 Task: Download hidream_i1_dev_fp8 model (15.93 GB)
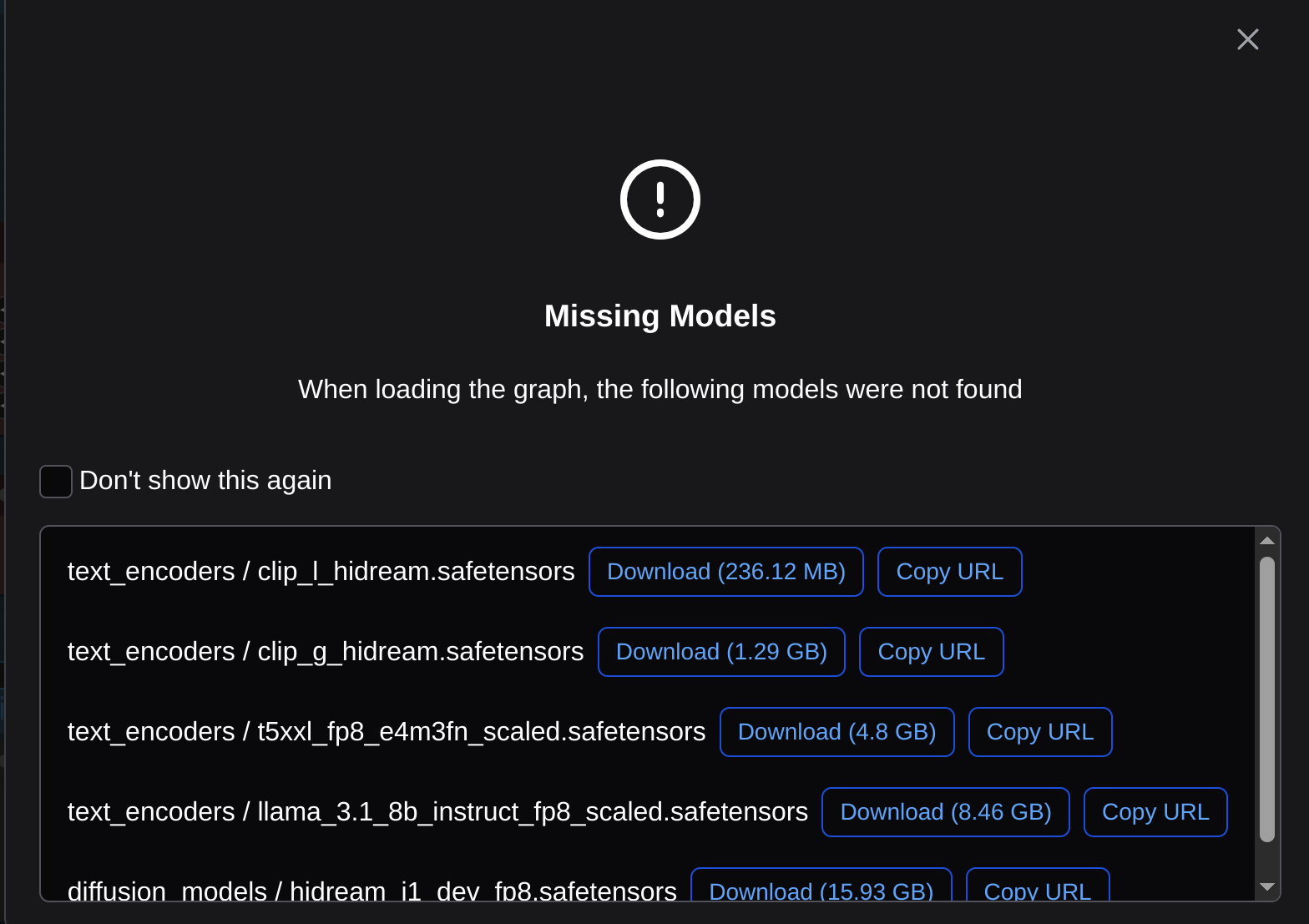point(821,888)
